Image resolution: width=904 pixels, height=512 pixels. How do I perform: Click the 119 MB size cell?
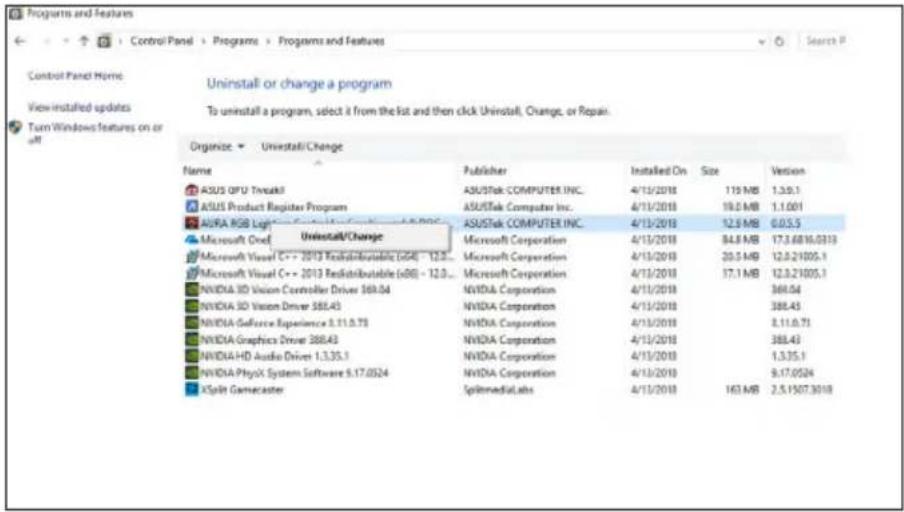pyautogui.click(x=743, y=190)
